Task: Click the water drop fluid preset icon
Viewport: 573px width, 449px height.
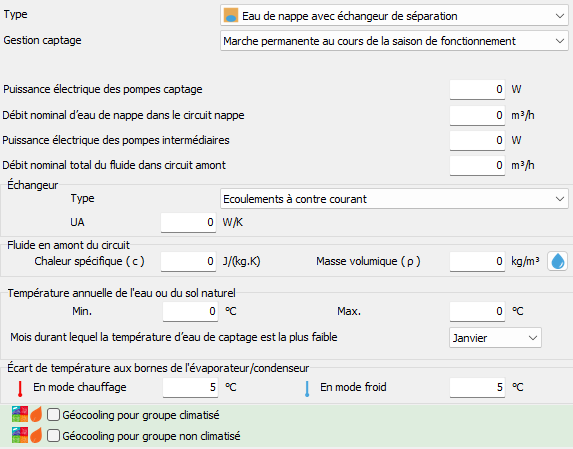Action: pyautogui.click(x=557, y=261)
